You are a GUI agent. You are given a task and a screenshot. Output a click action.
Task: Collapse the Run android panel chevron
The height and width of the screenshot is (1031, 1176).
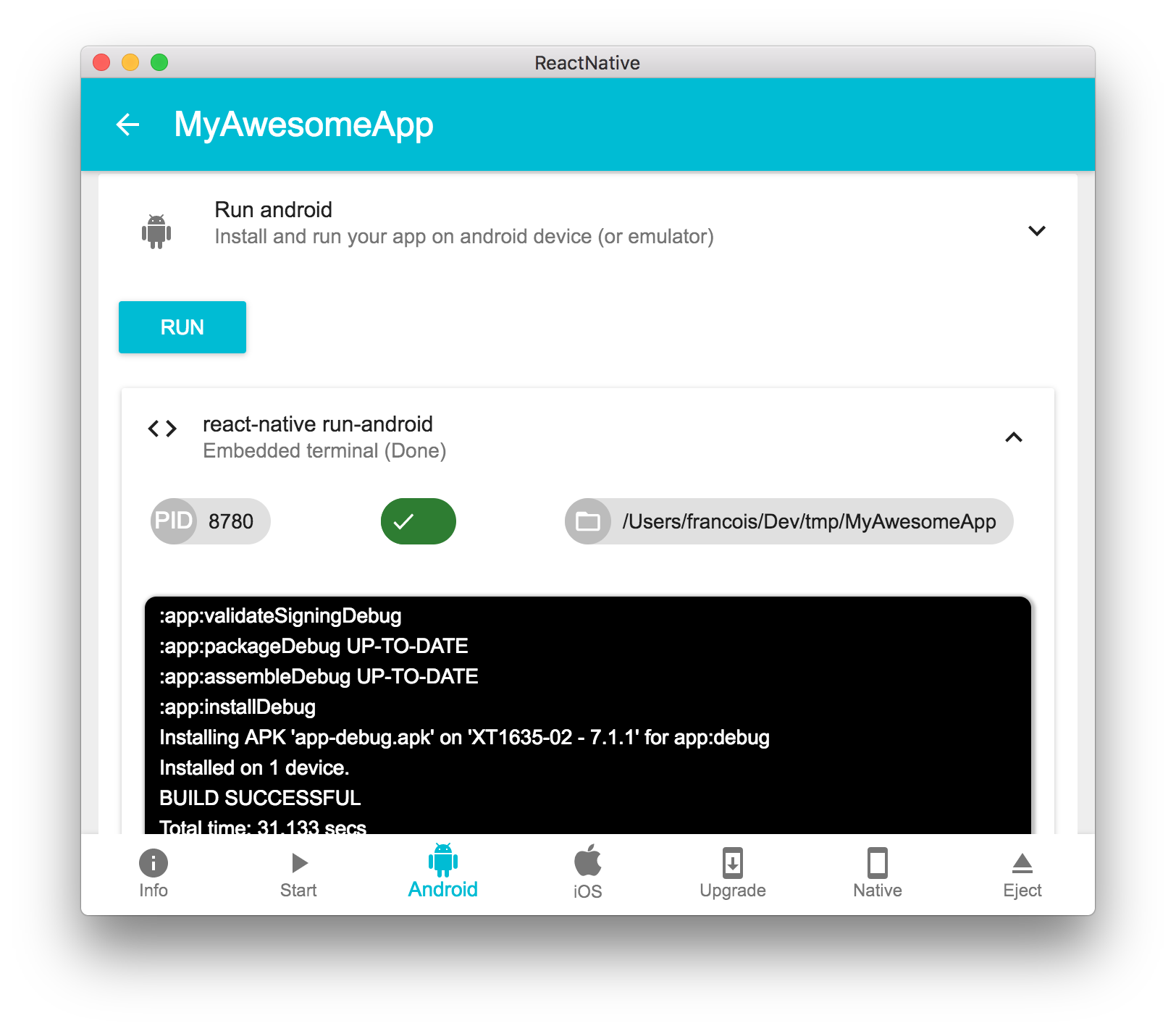pos(1037,231)
